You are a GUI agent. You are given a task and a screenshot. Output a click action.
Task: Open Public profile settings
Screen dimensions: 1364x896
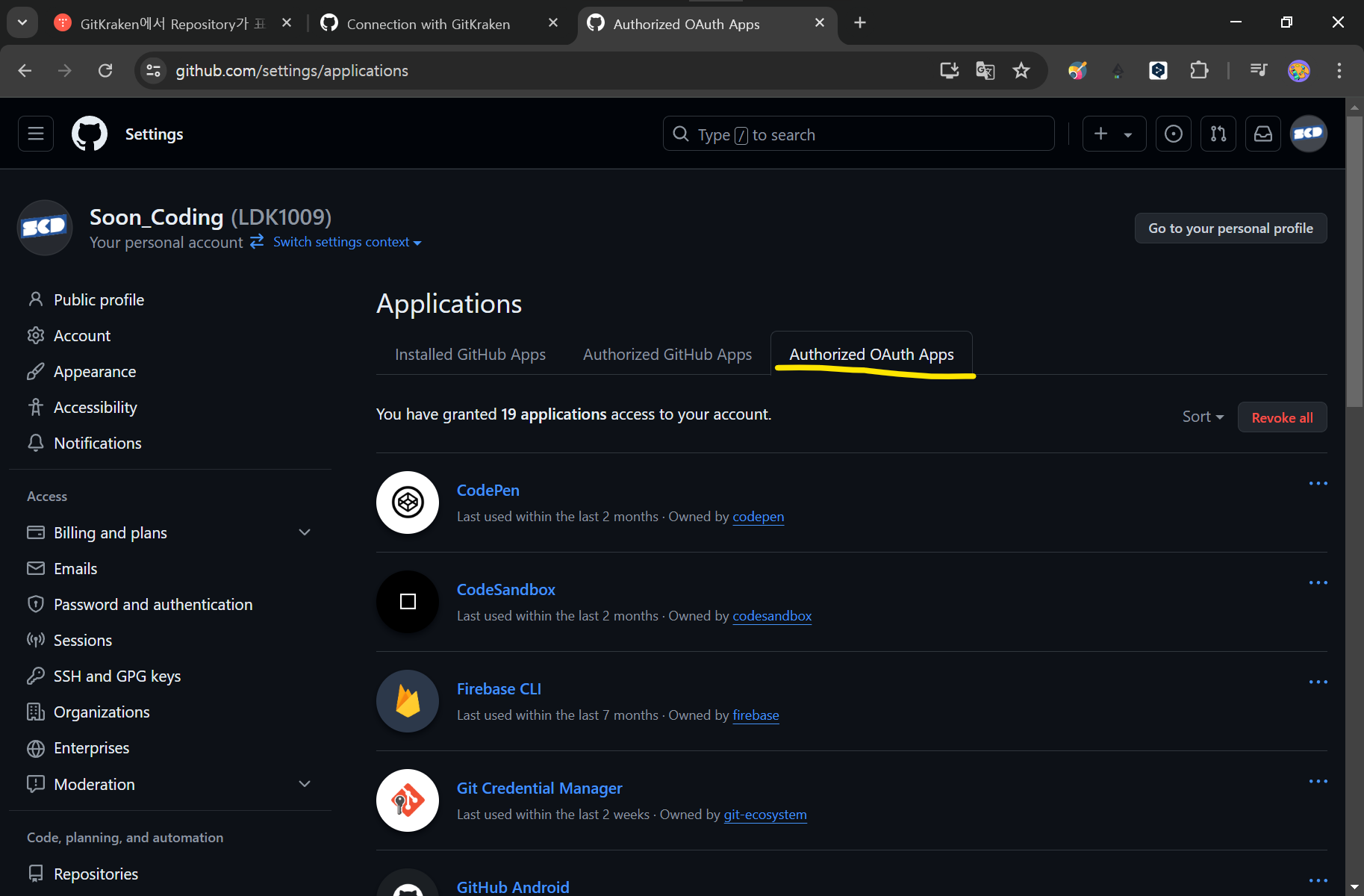(99, 299)
